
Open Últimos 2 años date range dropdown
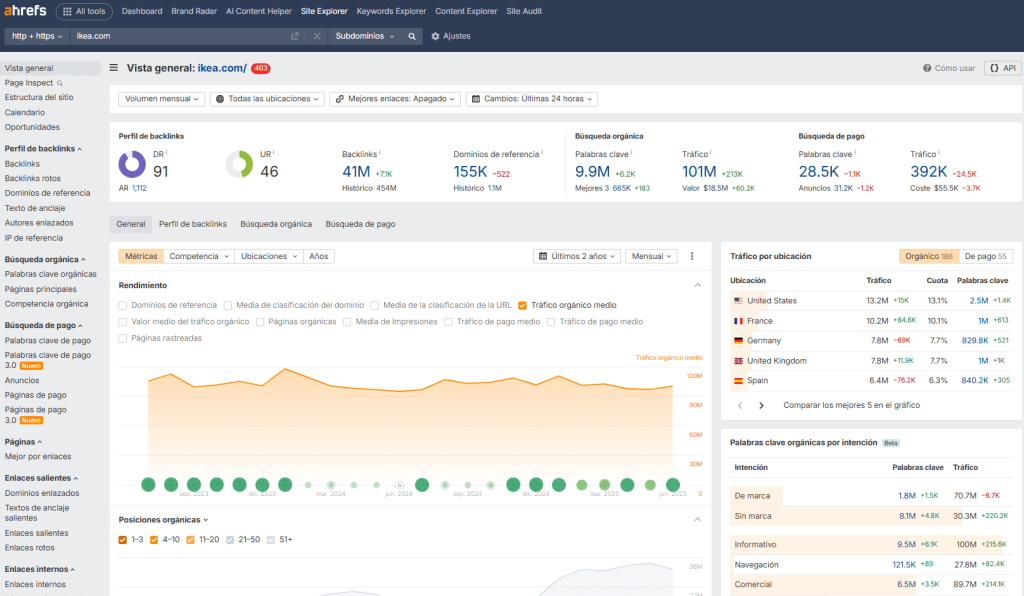[x=577, y=256]
